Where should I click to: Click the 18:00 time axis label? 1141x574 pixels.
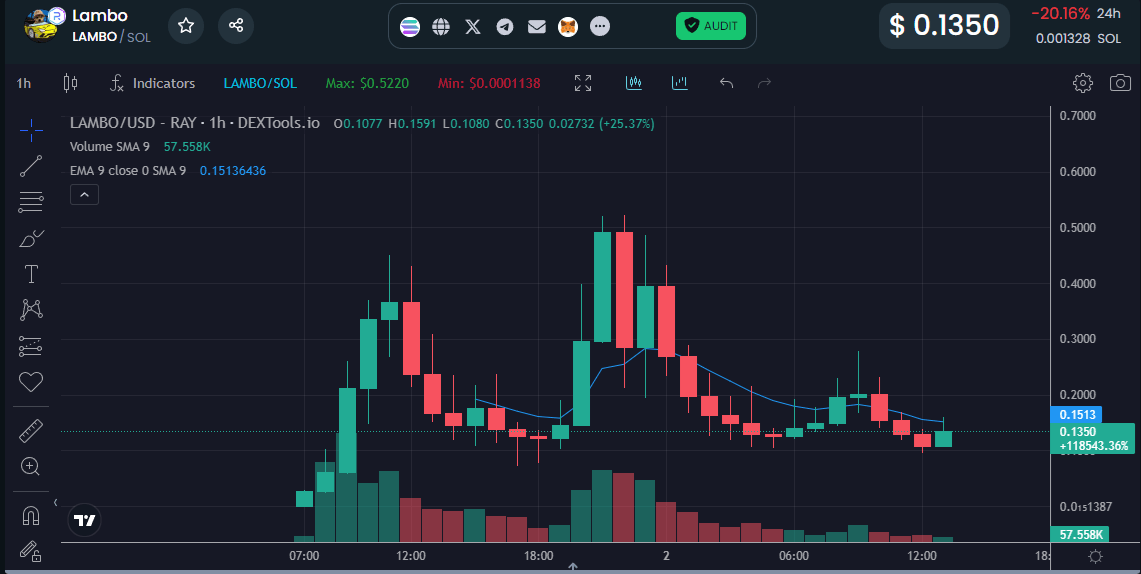coord(538,556)
